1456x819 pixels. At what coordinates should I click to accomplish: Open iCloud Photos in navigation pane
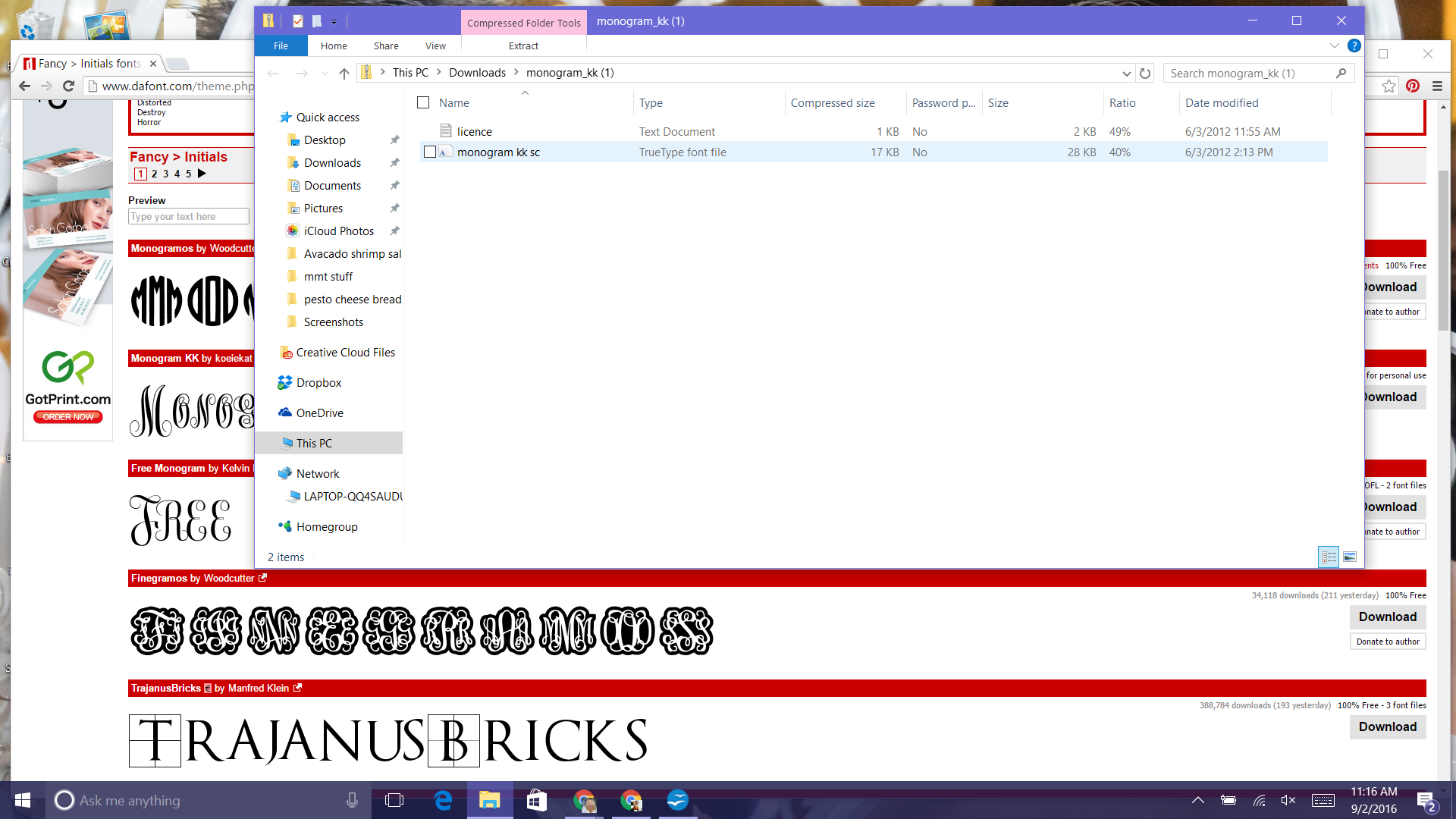(338, 231)
